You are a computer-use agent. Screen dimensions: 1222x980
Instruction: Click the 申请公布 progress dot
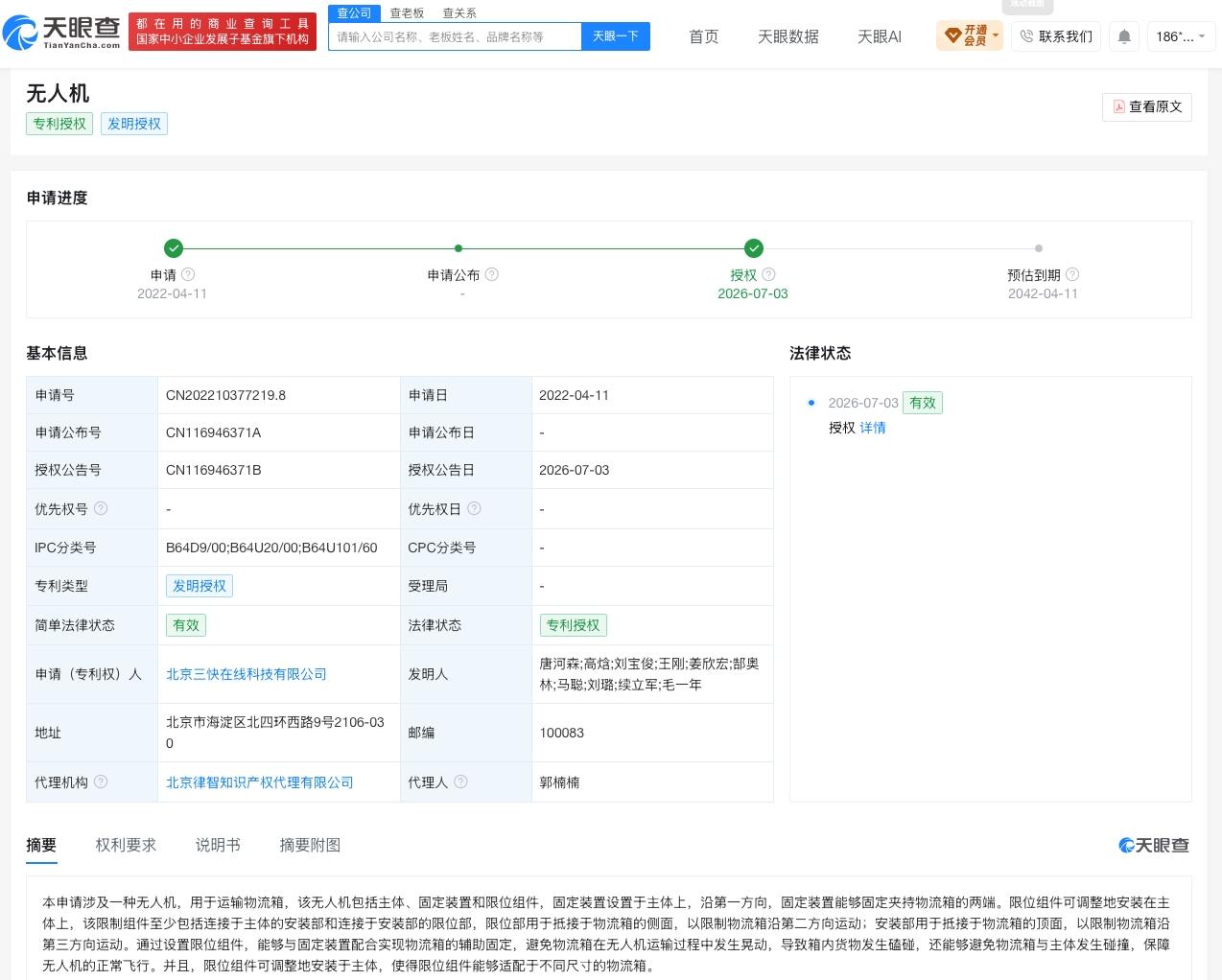click(458, 248)
